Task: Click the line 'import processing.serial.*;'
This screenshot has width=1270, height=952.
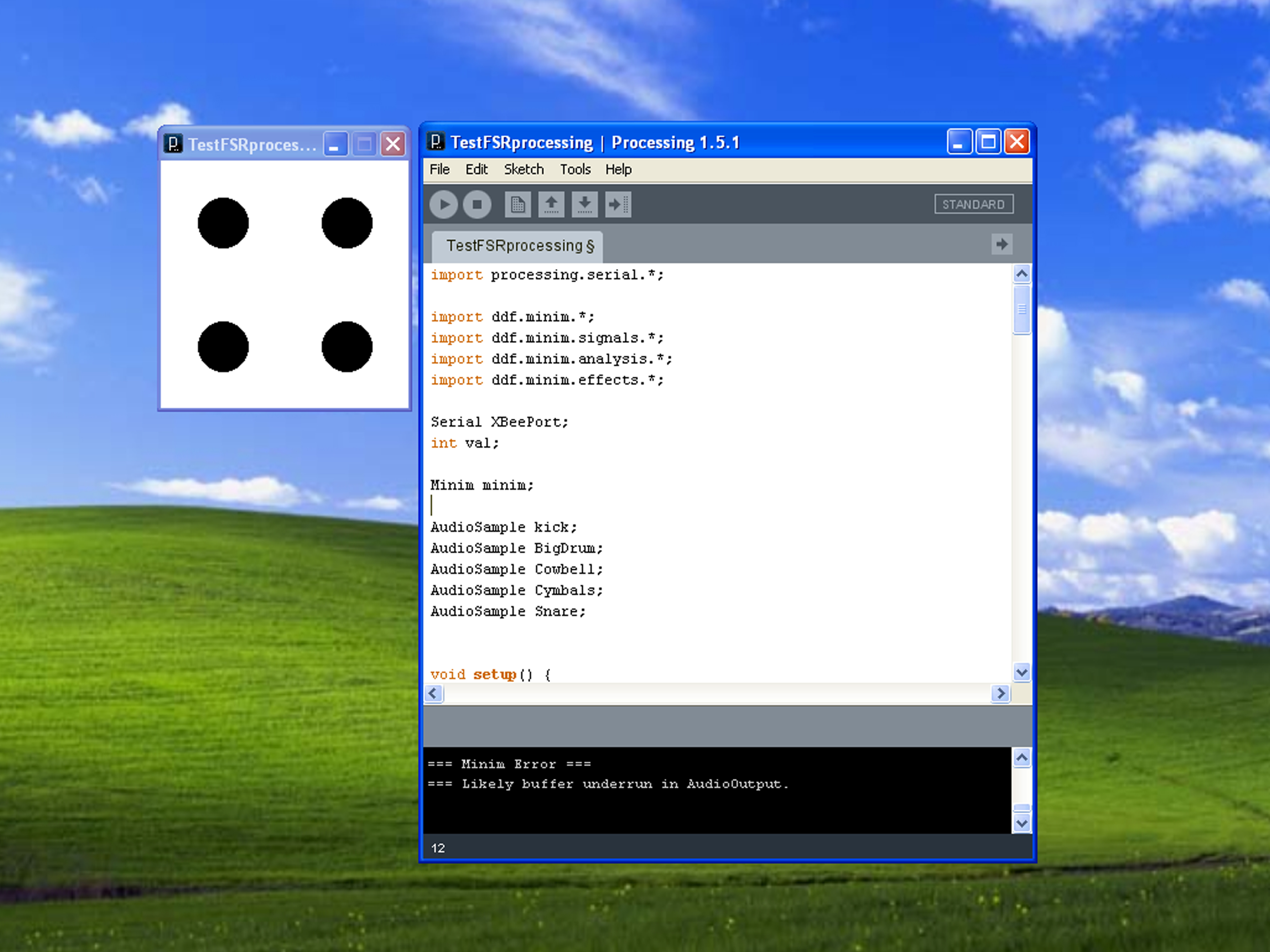Action: pyautogui.click(x=547, y=275)
